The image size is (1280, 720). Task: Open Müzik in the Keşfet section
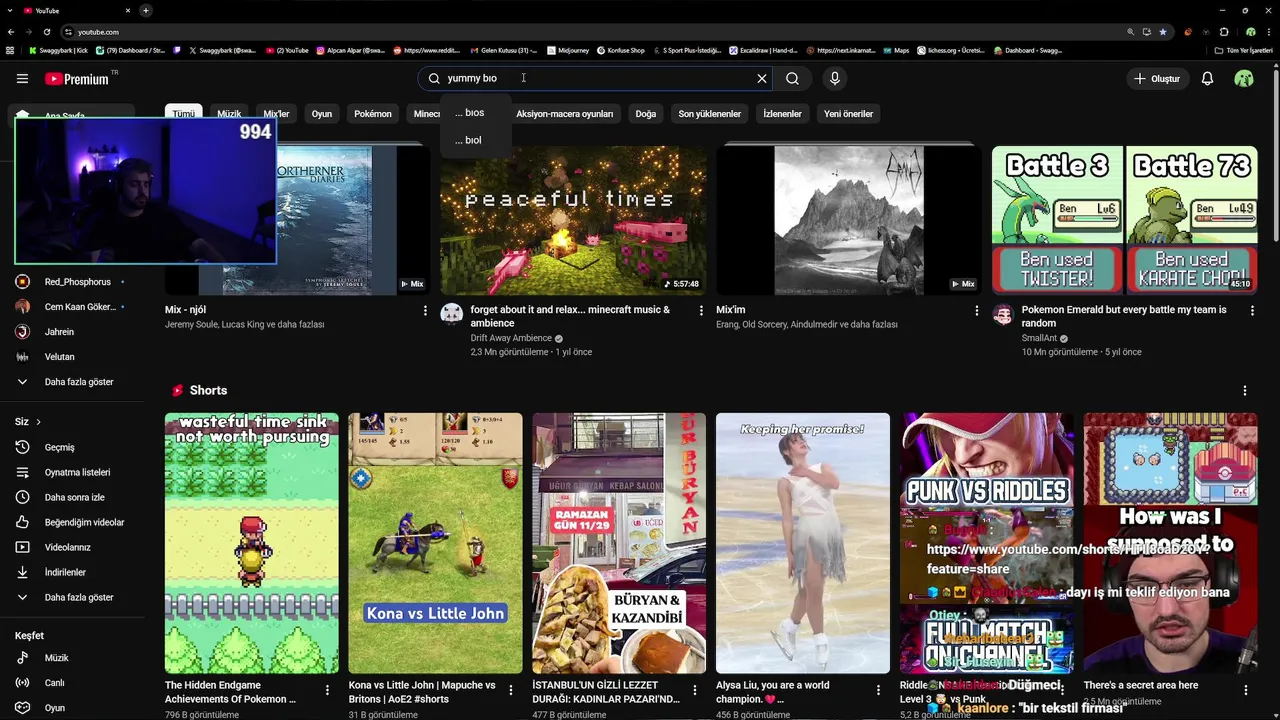pyautogui.click(x=72, y=658)
